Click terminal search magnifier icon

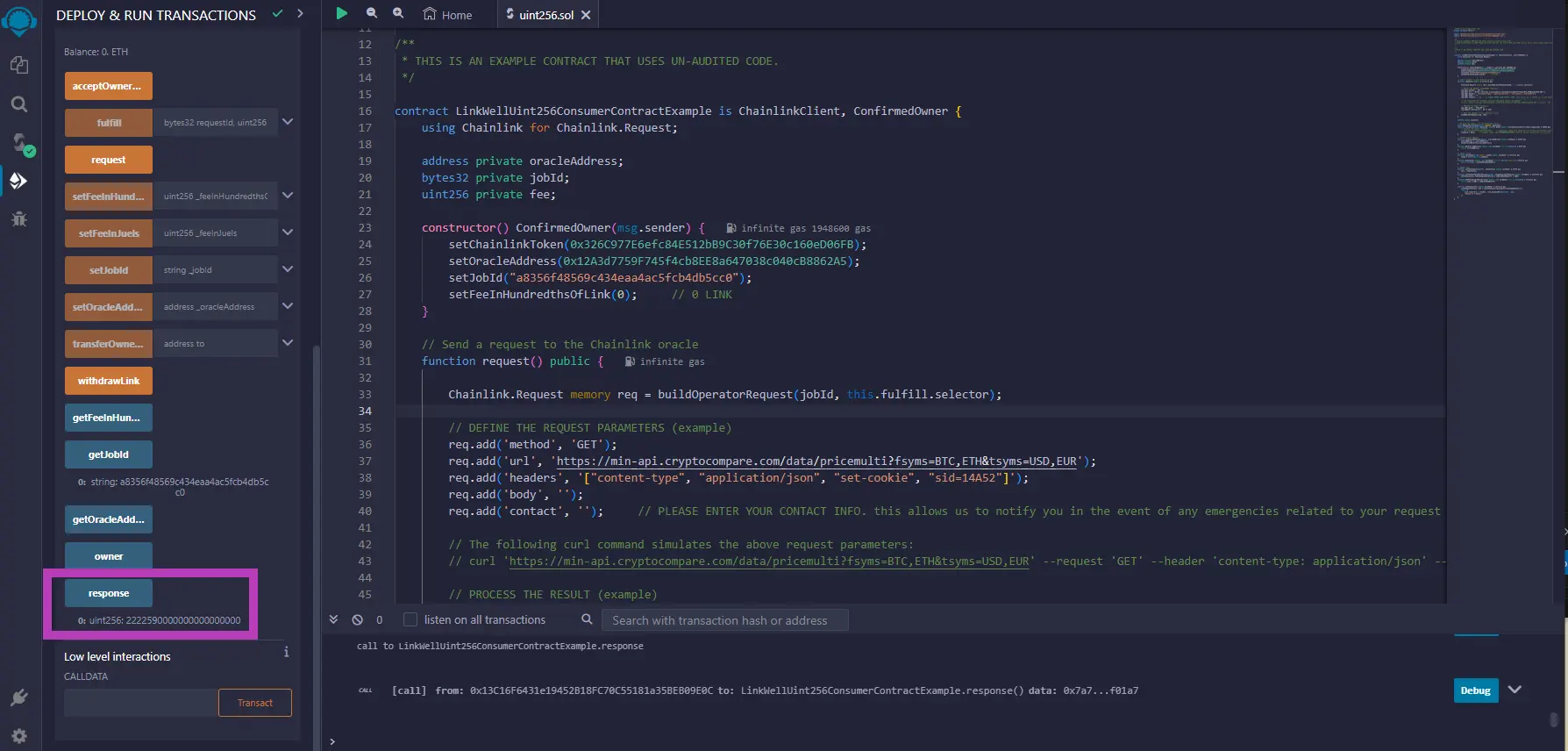(587, 619)
